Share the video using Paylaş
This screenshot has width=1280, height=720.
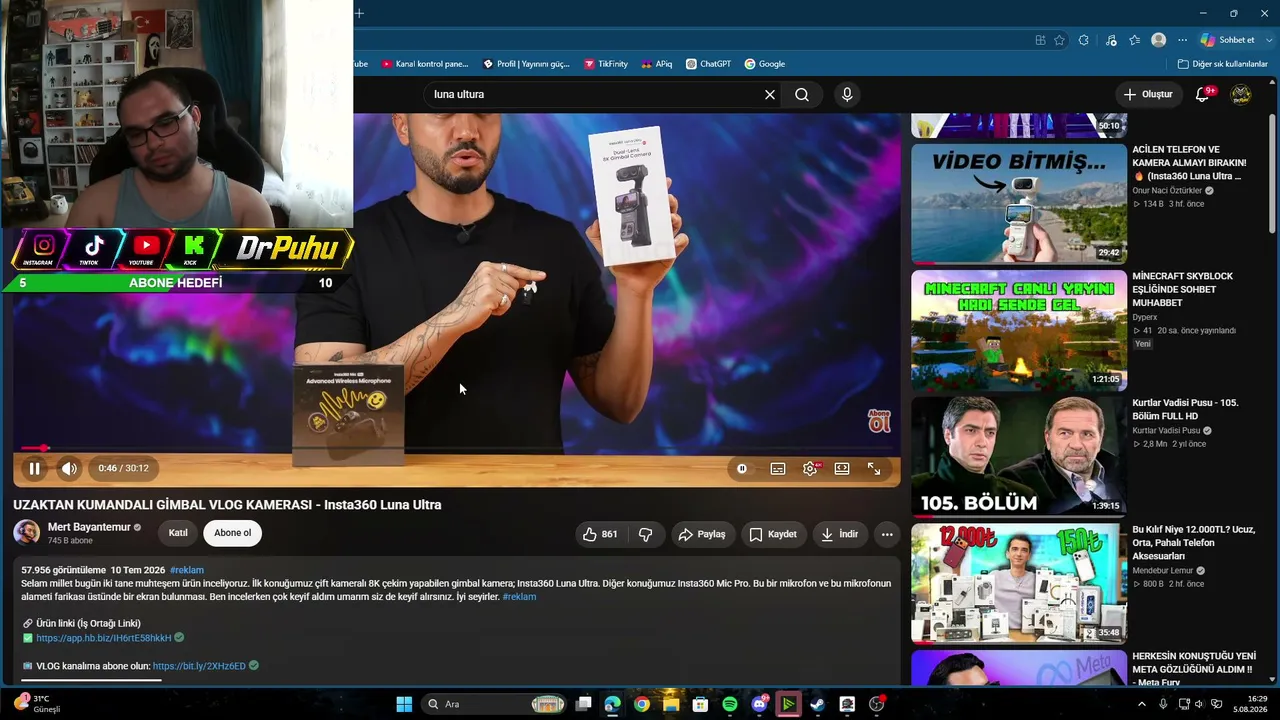coord(703,534)
